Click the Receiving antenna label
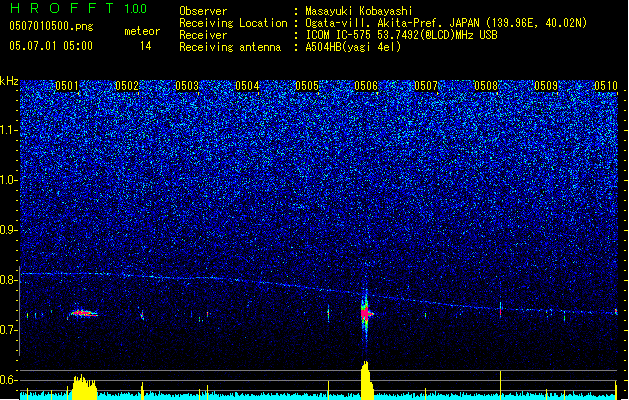The width and height of the screenshot is (629, 400). (230, 47)
